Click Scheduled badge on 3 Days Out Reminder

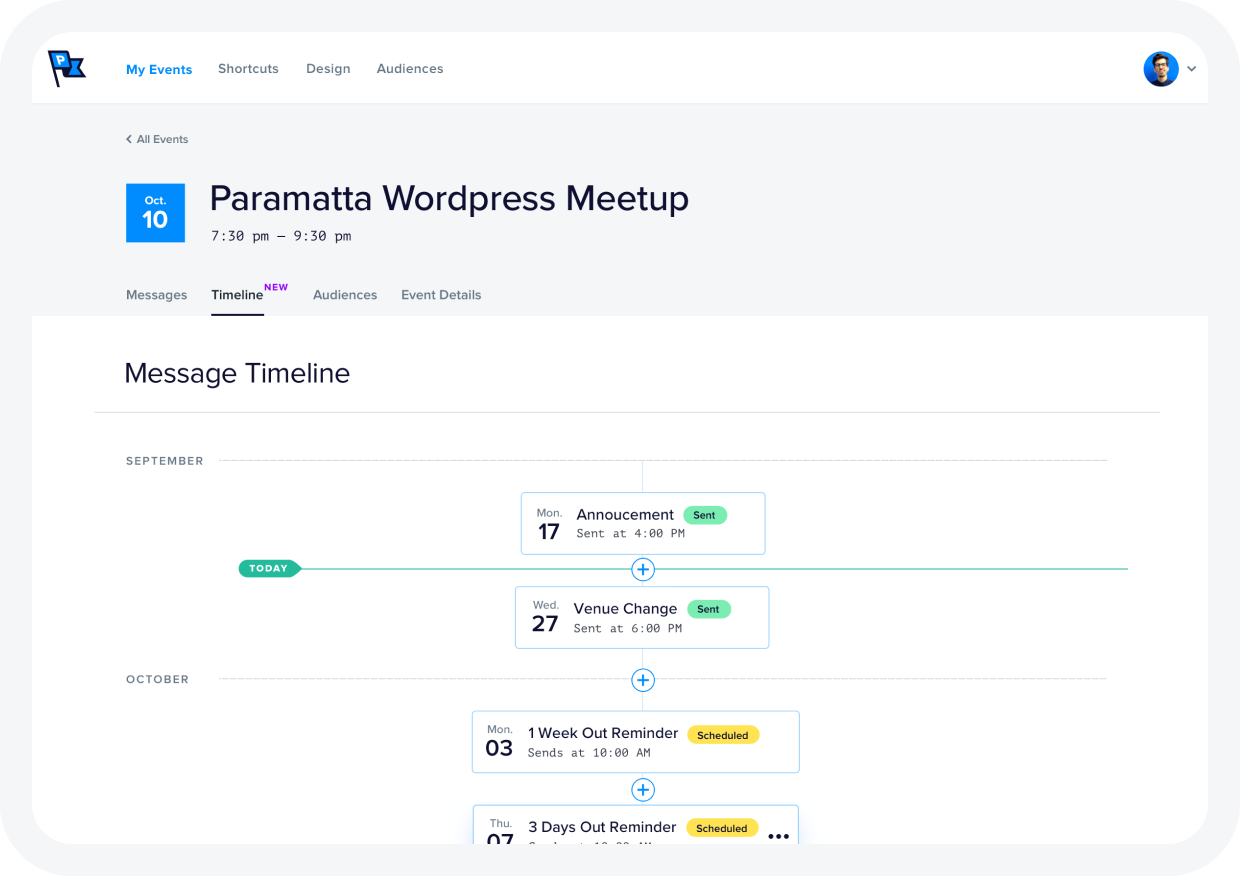click(x=722, y=828)
